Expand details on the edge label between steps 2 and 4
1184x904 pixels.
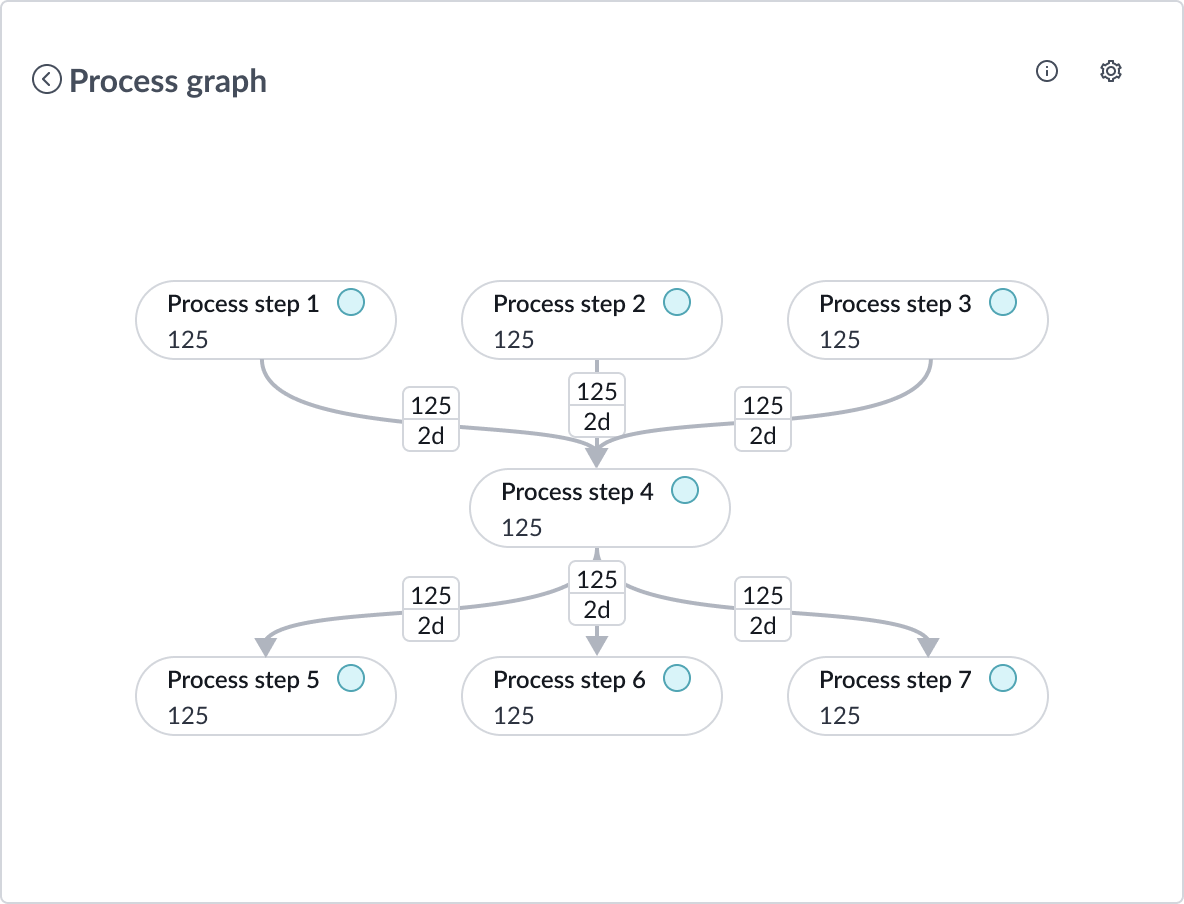pyautogui.click(x=596, y=405)
